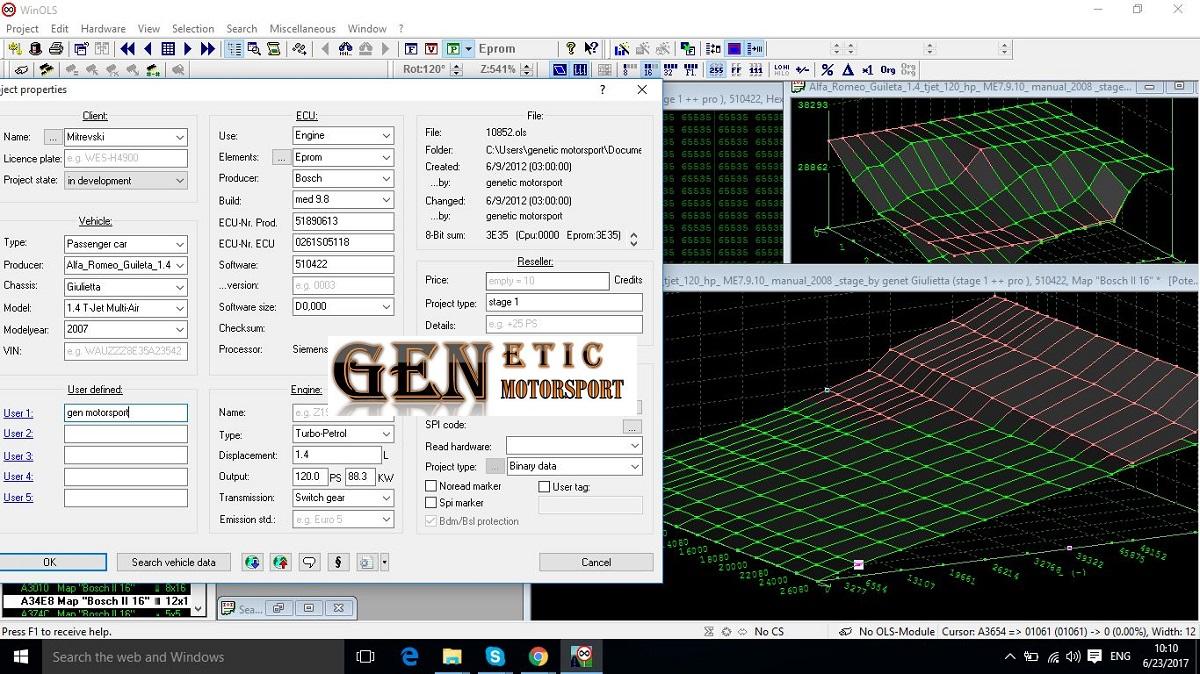Enable the Noread marker checkbox
Image resolution: width=1200 pixels, height=674 pixels.
click(x=432, y=487)
